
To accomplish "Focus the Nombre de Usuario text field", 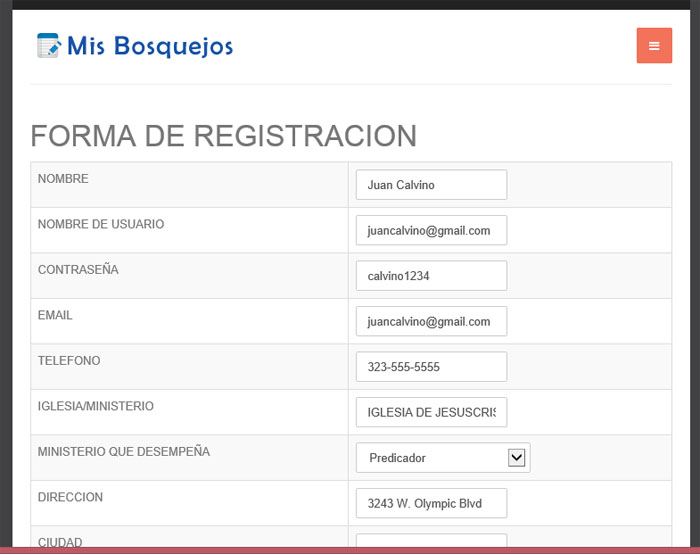I will [431, 230].
